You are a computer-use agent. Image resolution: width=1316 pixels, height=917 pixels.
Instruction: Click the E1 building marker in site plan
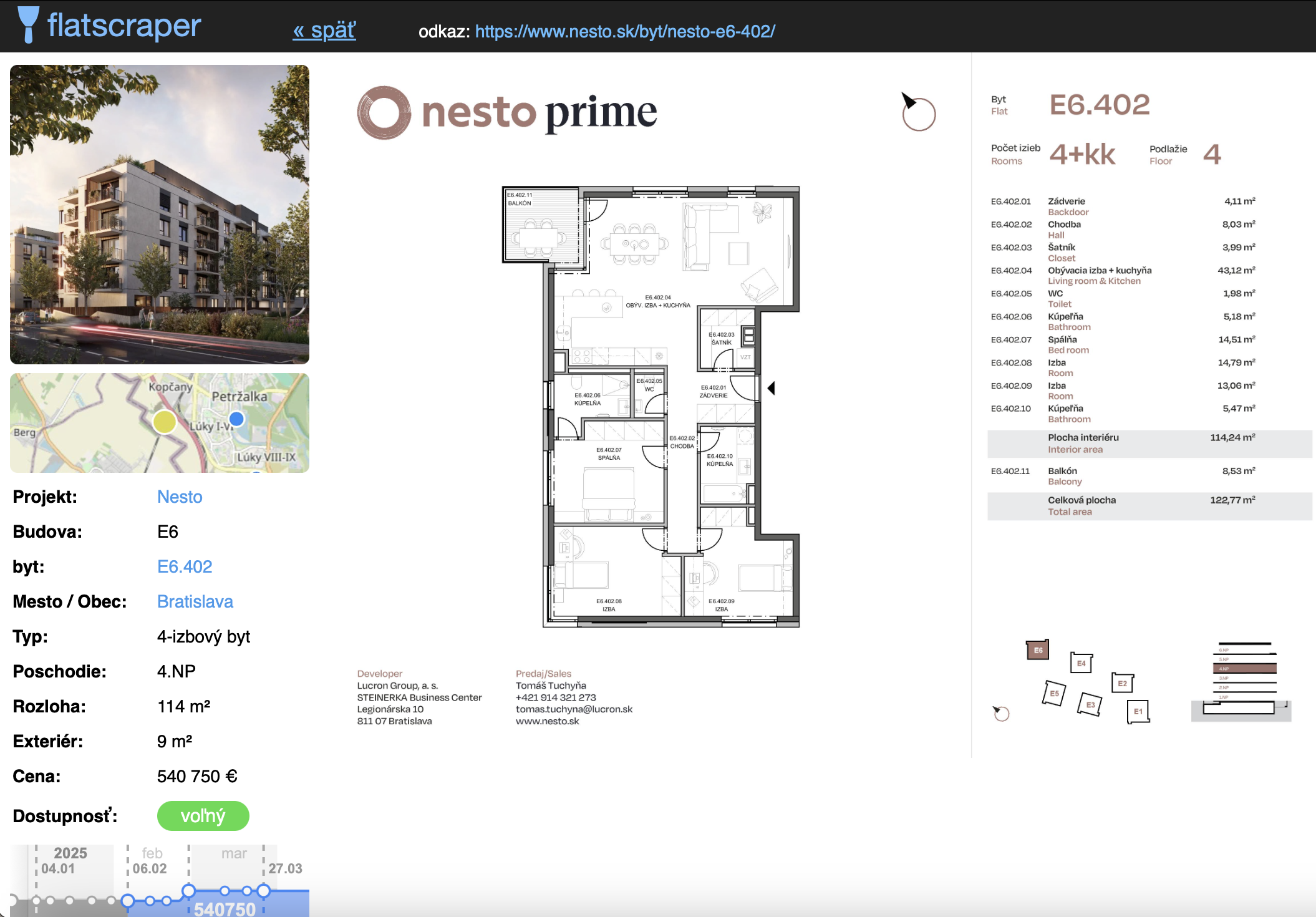point(1138,711)
